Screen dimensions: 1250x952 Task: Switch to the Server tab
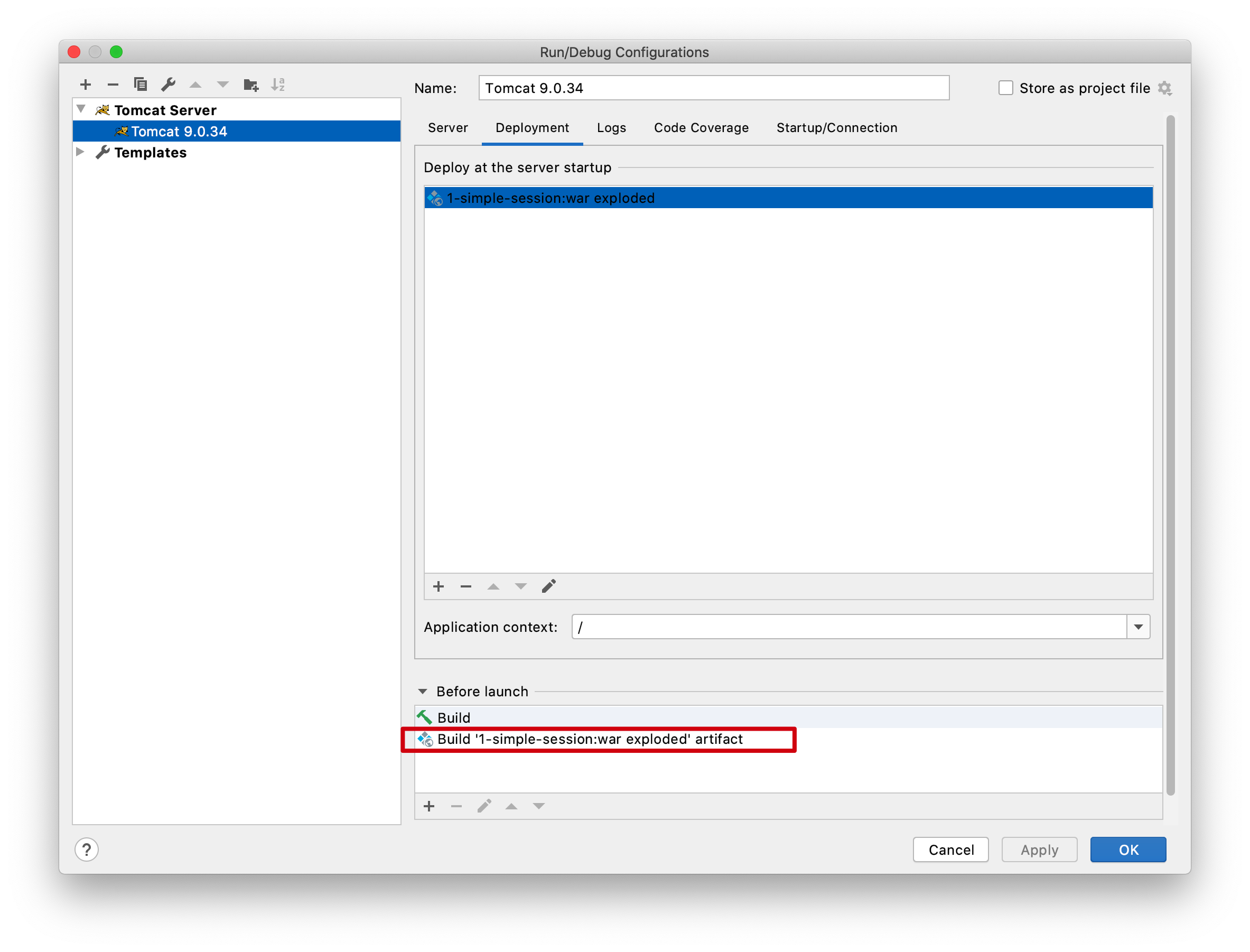447,128
